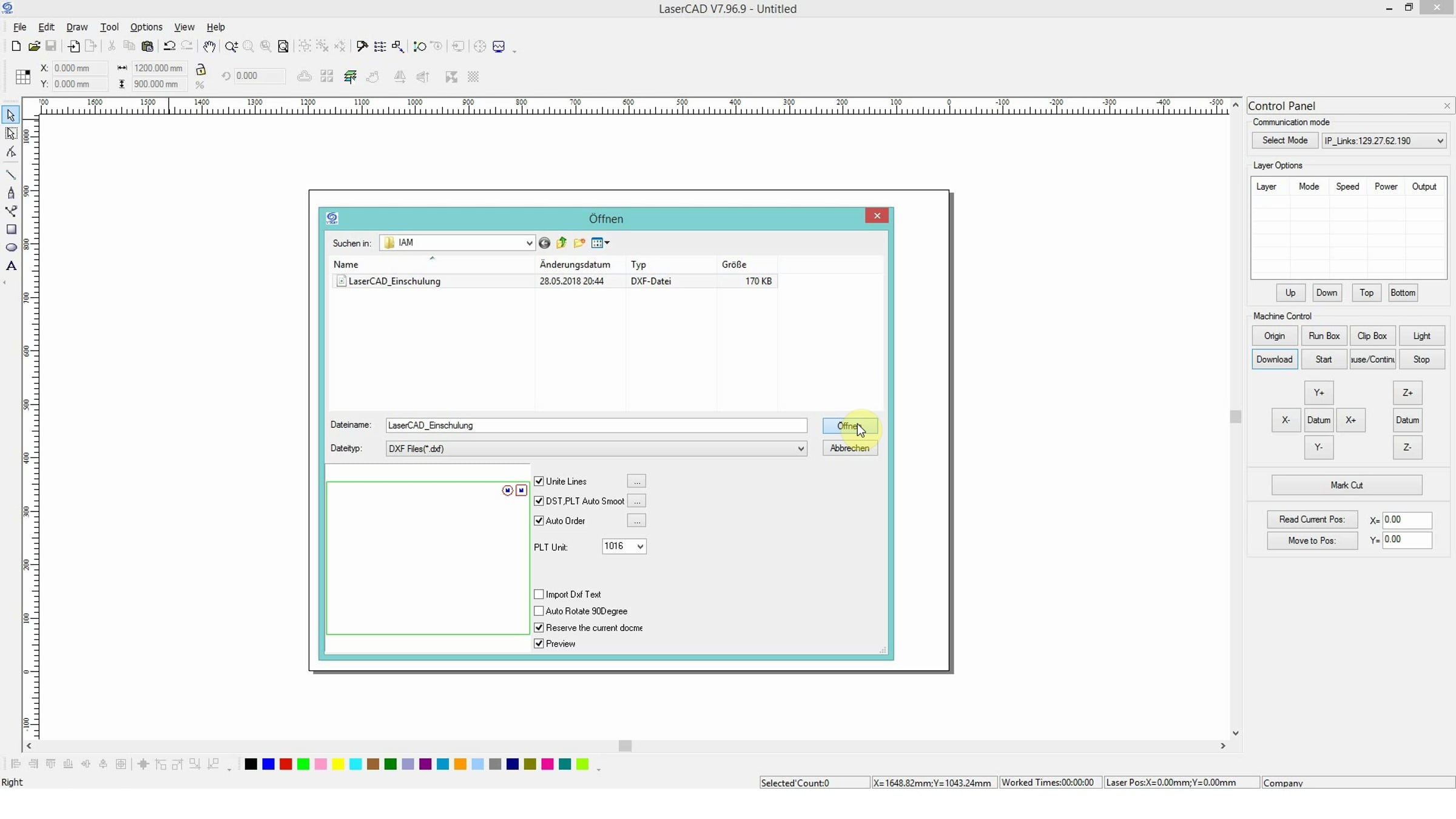Viewport: 1456px width, 819px height.
Task: Toggle the Auto Order checkbox
Action: 539,521
